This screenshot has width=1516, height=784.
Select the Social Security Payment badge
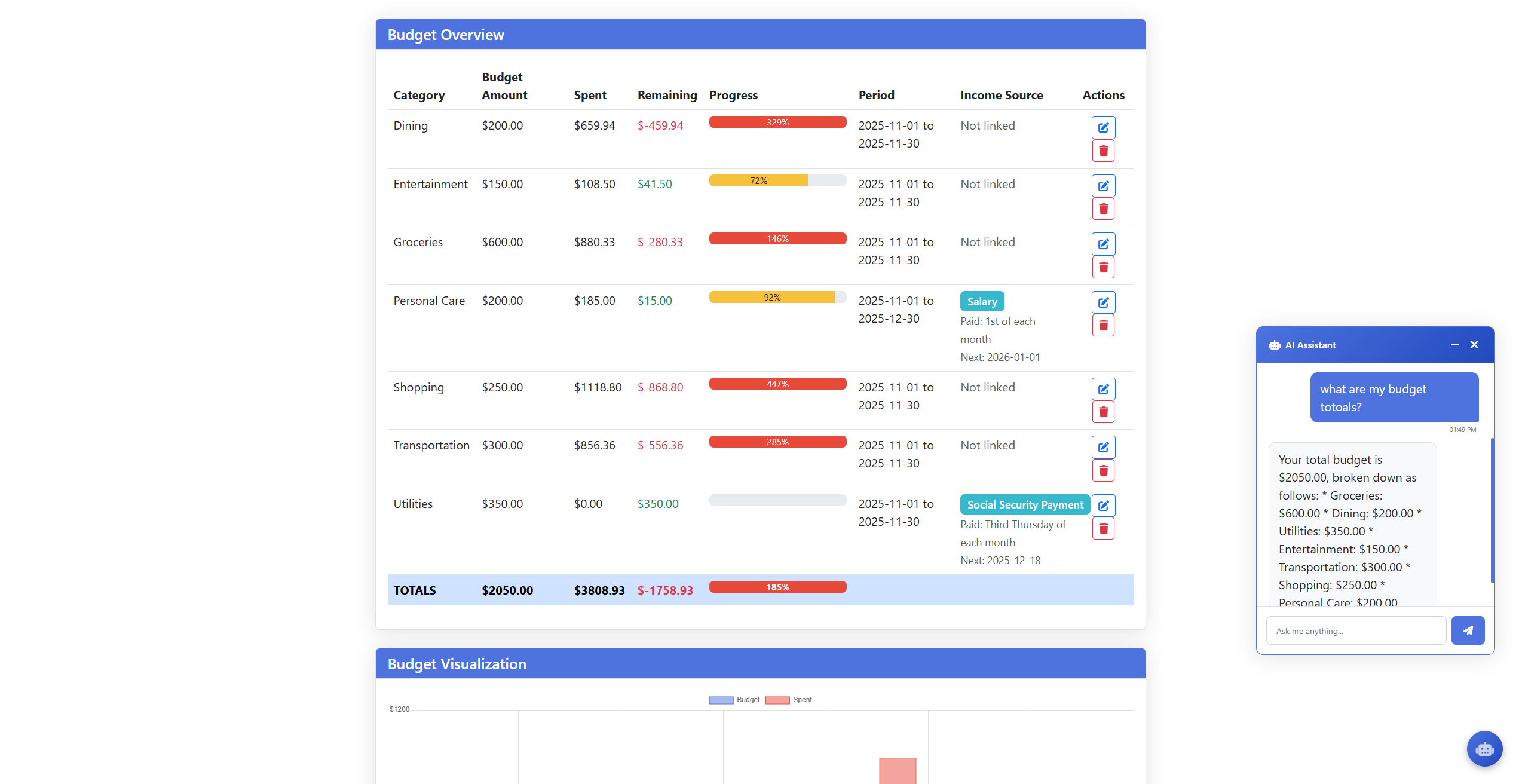[1024, 504]
